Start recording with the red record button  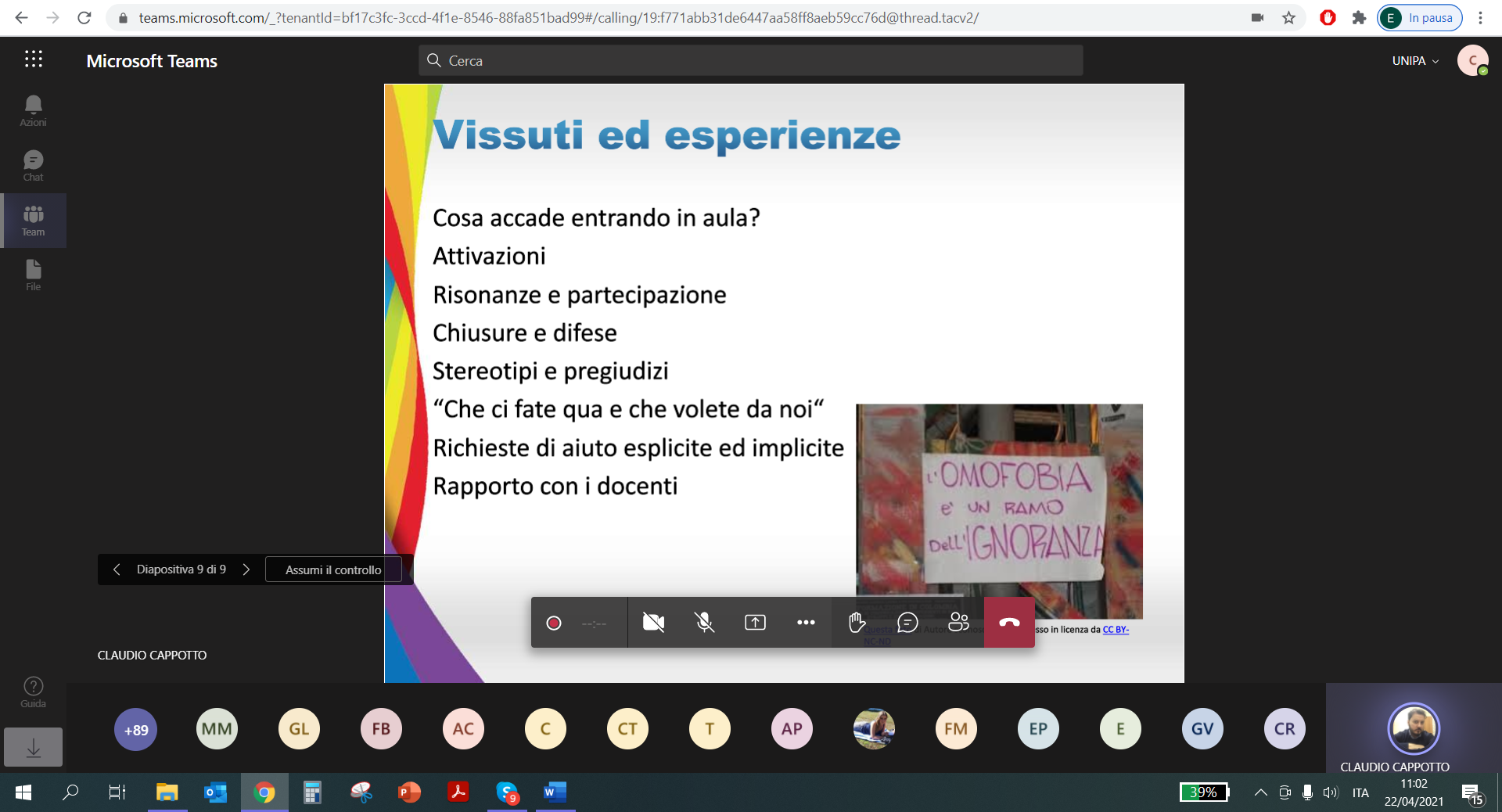coord(554,623)
